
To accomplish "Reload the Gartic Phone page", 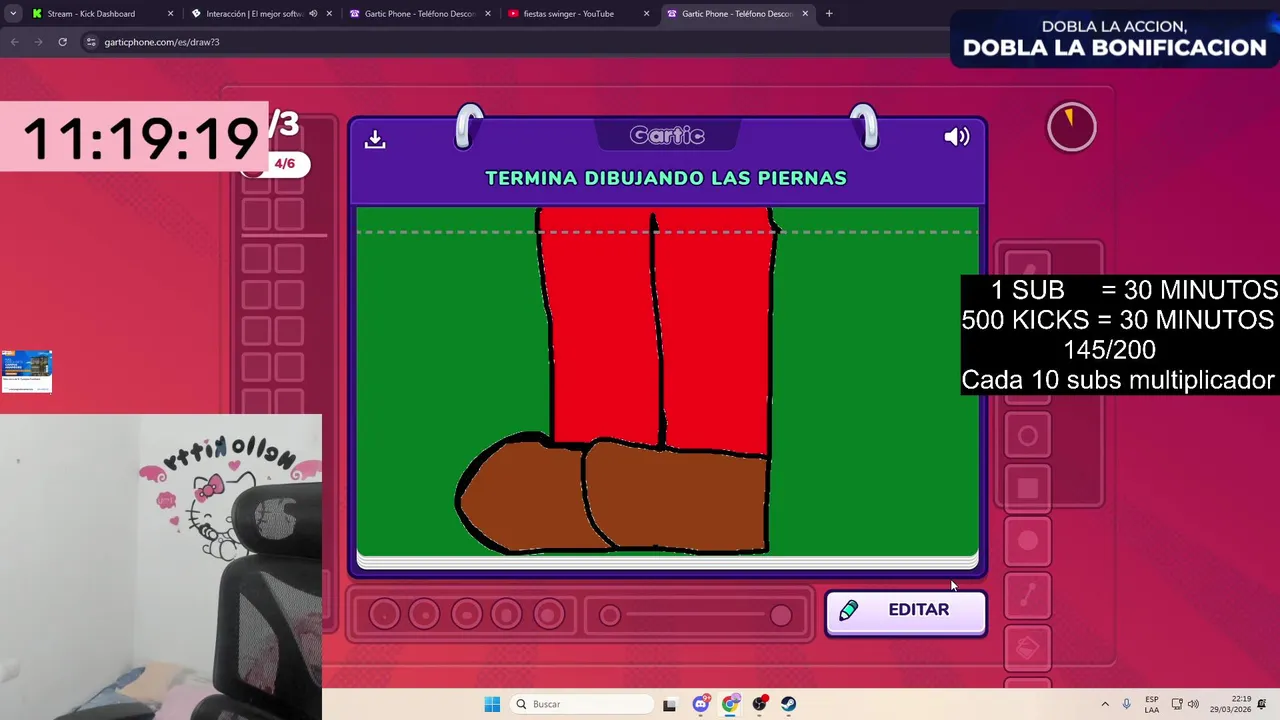I will [x=62, y=42].
